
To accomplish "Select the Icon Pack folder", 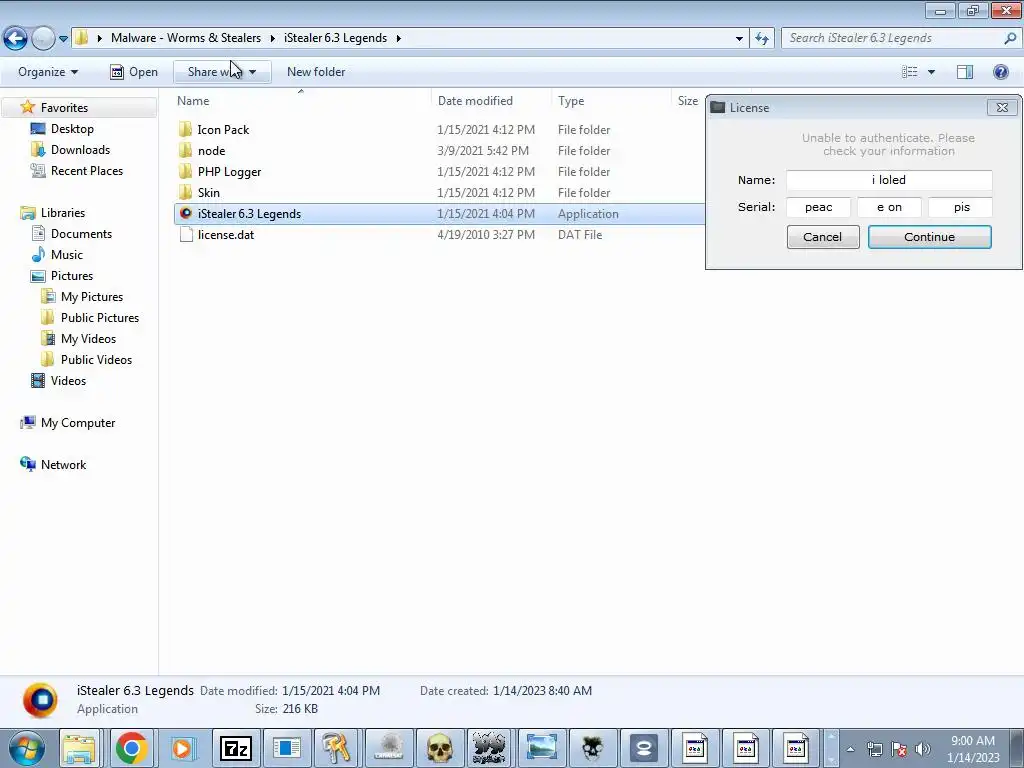I will pos(223,129).
